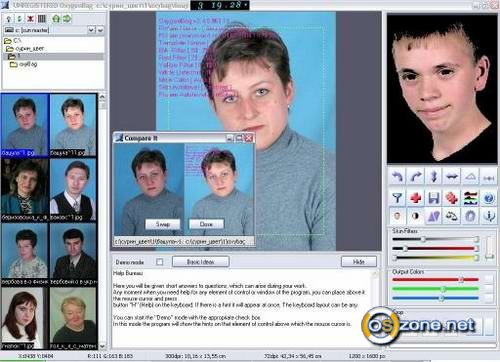Image resolution: width=500 pixels, height=362 pixels.
Task: Click Swap in the Compare It window
Action: pyautogui.click(x=163, y=224)
